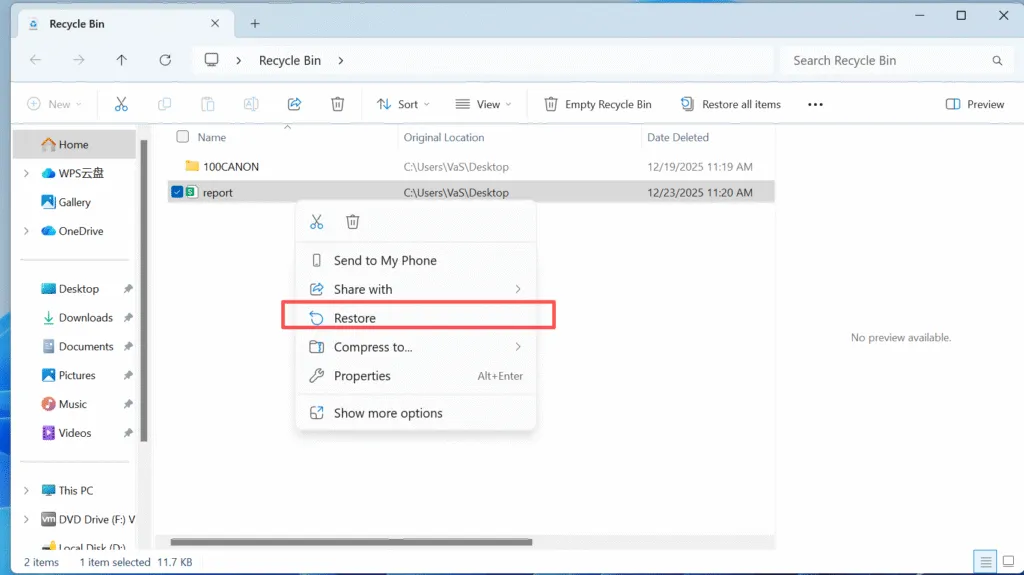Open the View dropdown menu

click(x=483, y=104)
